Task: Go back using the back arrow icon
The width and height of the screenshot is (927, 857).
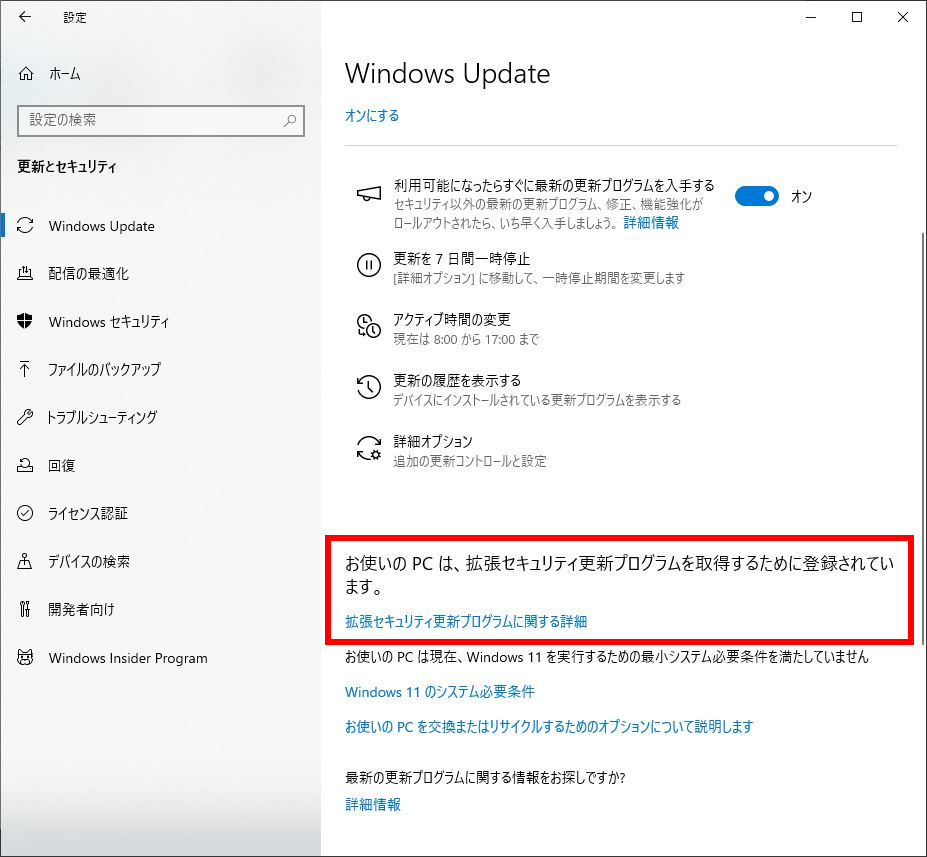Action: pyautogui.click(x=25, y=17)
